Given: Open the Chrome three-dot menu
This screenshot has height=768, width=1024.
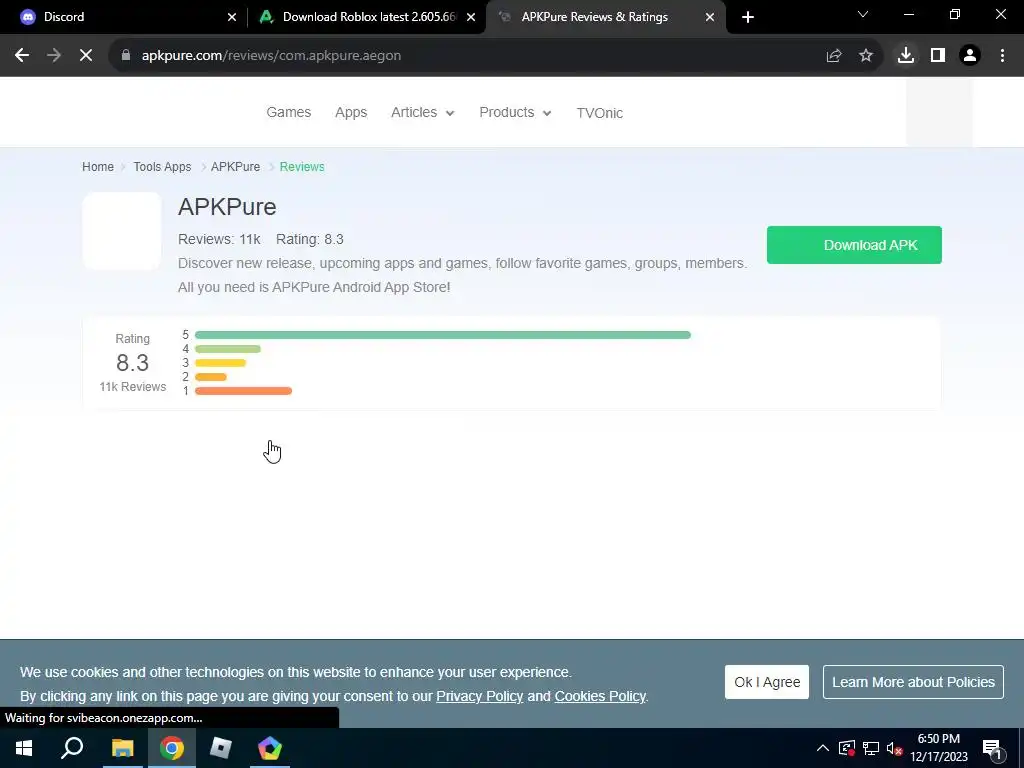Looking at the screenshot, I should click(1002, 56).
